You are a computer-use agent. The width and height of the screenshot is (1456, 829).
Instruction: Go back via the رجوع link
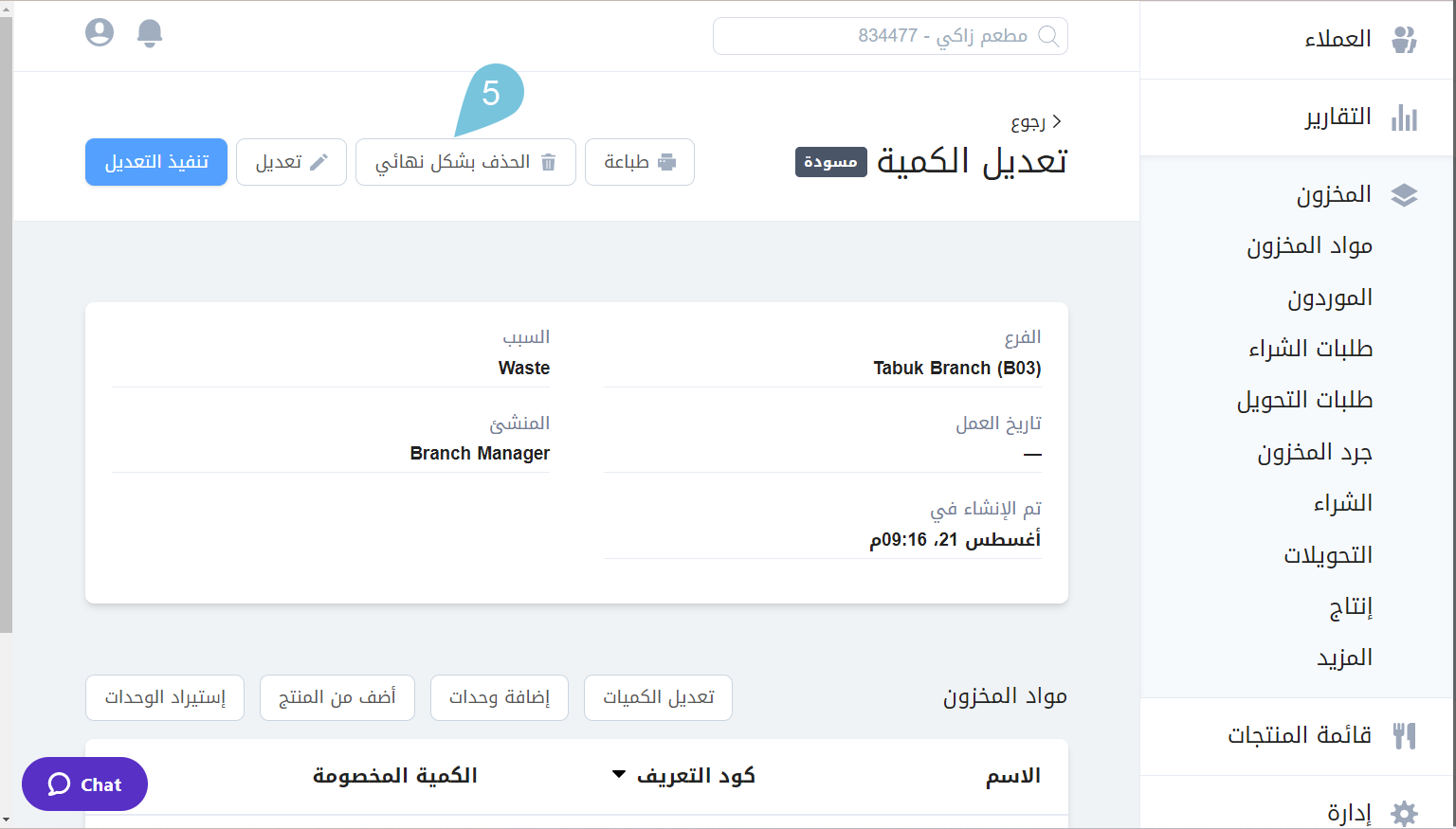pyautogui.click(x=1036, y=122)
